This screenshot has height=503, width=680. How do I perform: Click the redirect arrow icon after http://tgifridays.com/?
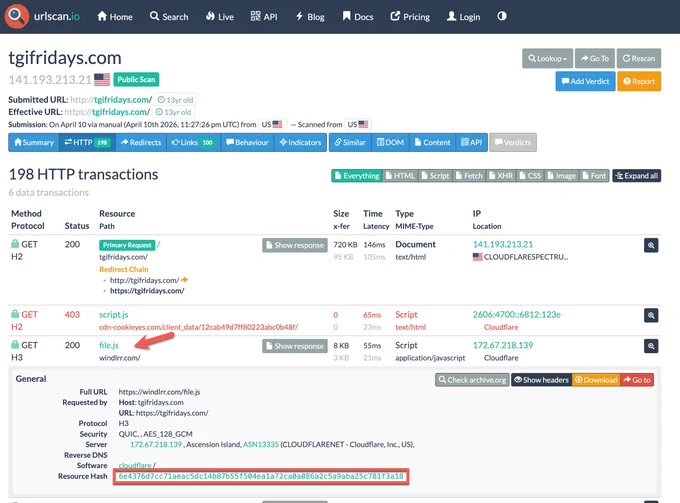184,280
